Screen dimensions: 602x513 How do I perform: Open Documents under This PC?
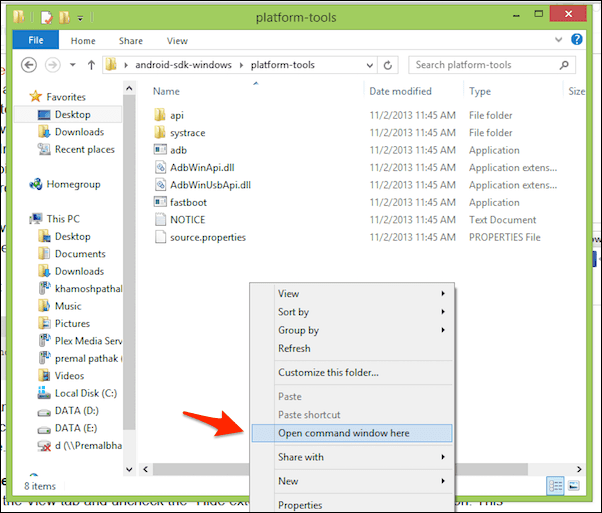click(x=80, y=254)
